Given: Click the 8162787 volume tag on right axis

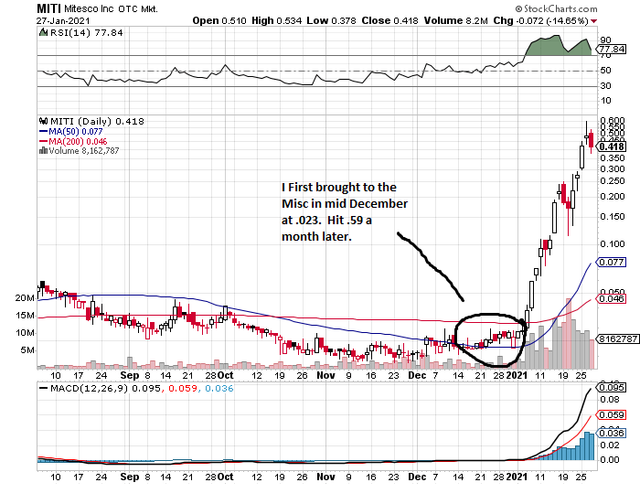Looking at the screenshot, I should pos(618,339).
